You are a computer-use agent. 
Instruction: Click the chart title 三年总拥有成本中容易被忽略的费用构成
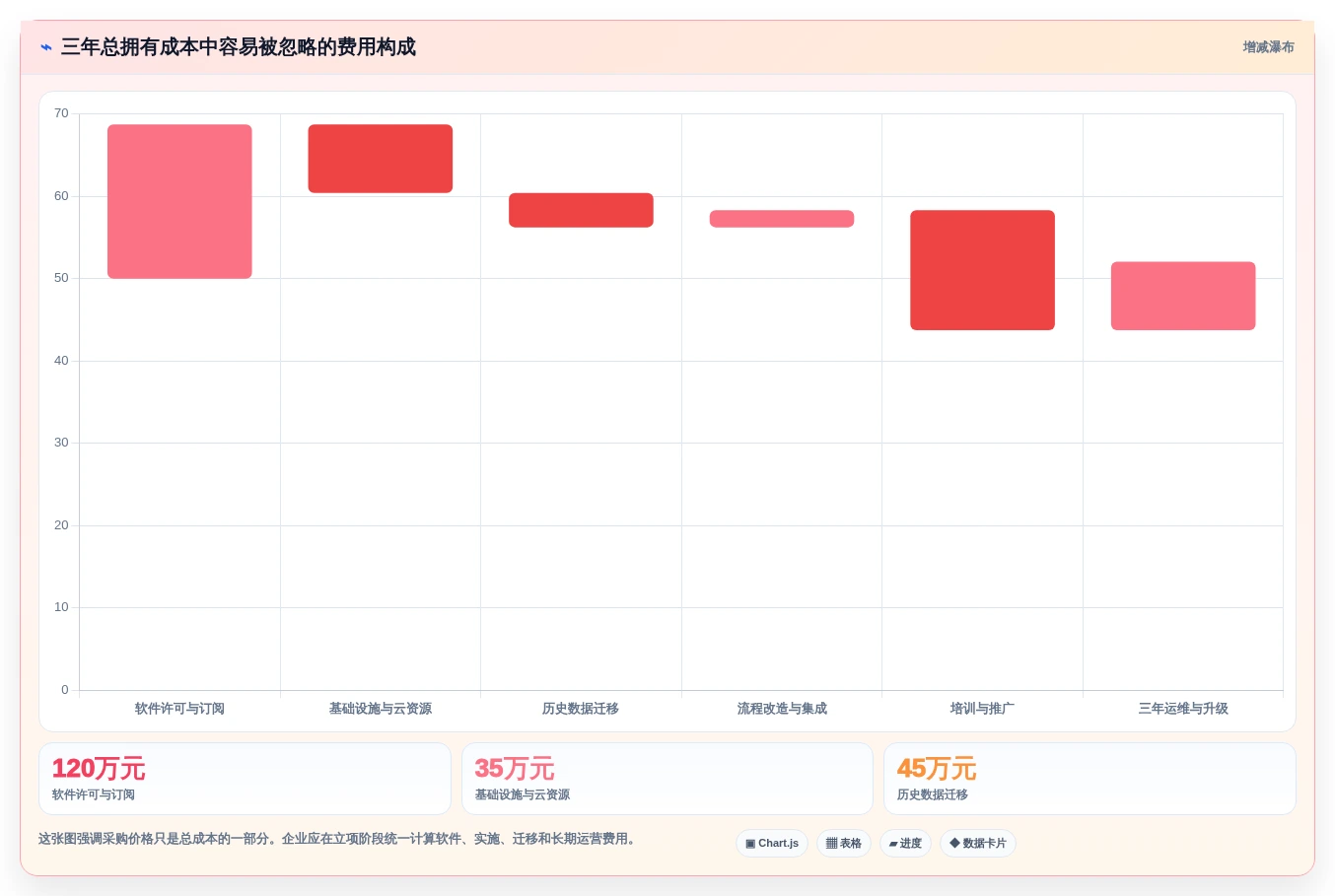point(239,47)
